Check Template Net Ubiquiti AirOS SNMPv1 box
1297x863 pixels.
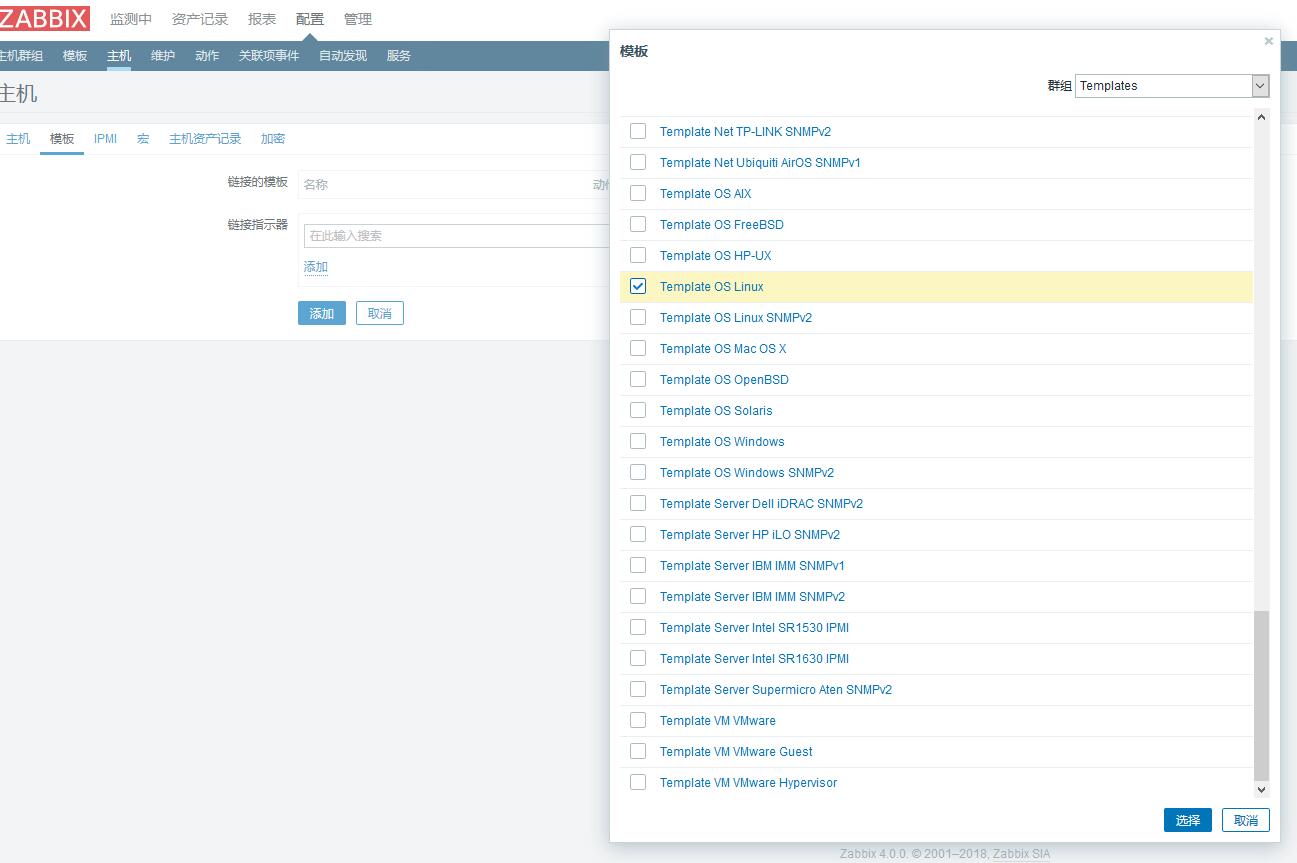pos(638,162)
